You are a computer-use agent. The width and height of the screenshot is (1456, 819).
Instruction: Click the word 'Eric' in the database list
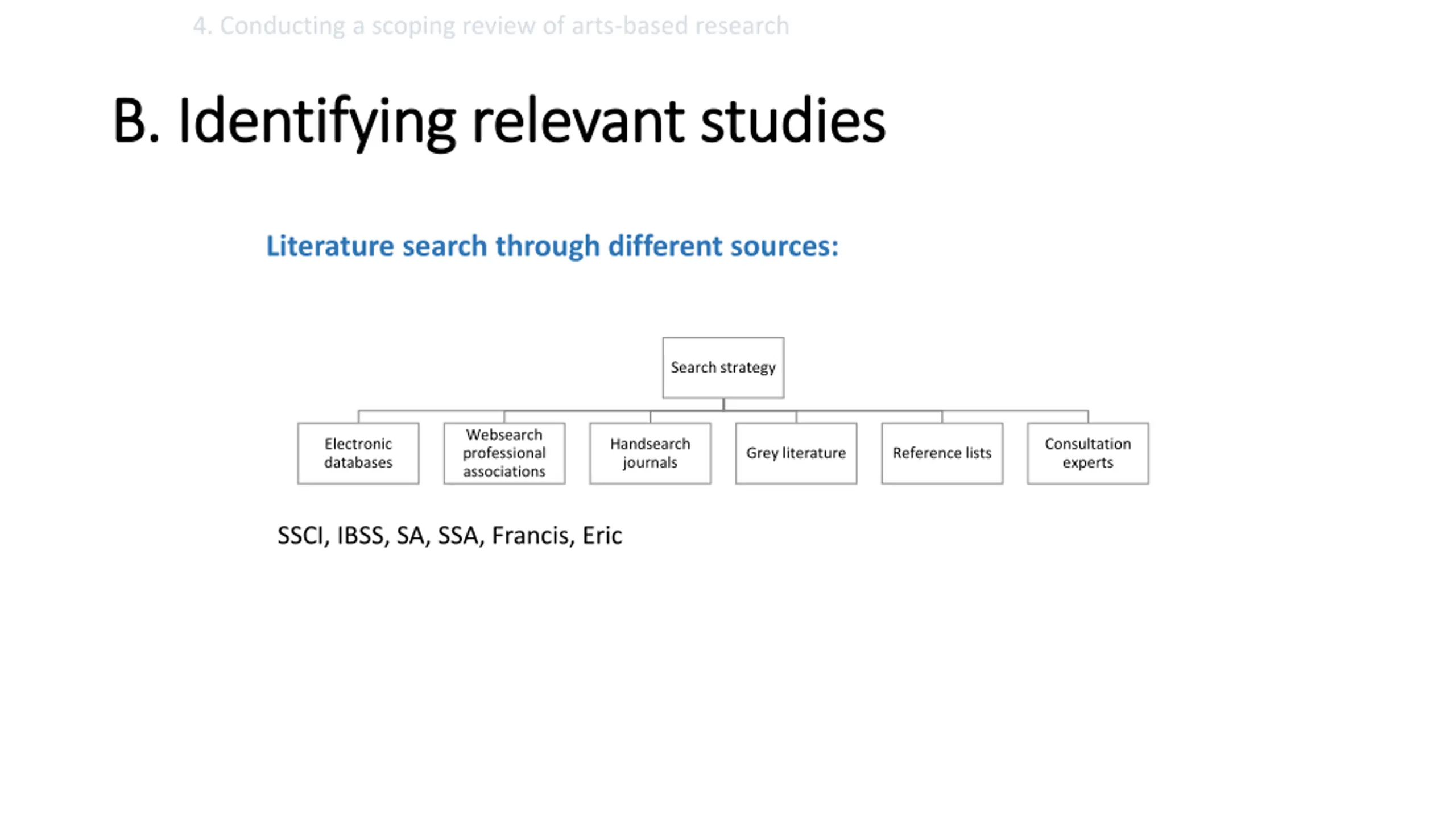tap(602, 536)
